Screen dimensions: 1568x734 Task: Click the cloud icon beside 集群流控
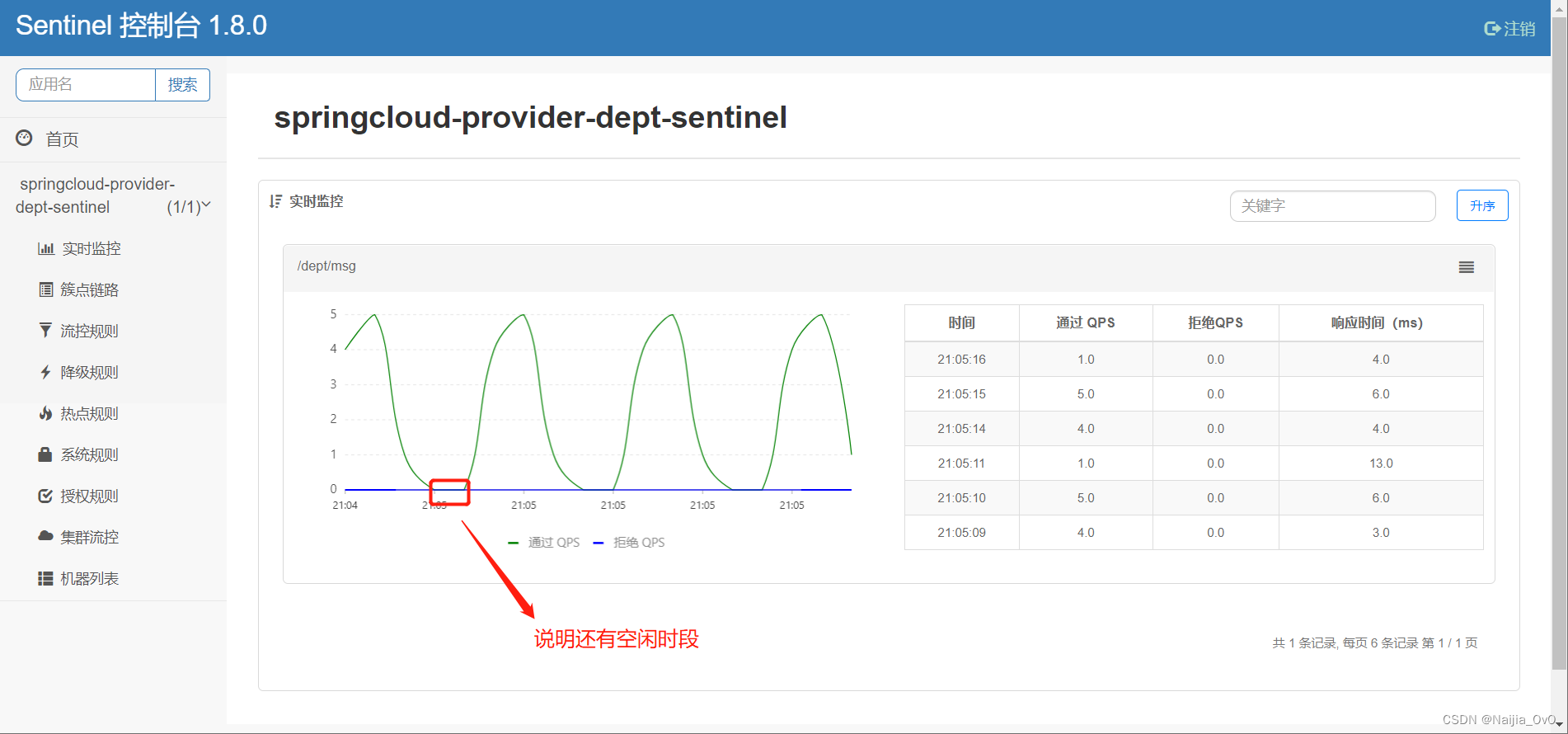click(x=45, y=536)
